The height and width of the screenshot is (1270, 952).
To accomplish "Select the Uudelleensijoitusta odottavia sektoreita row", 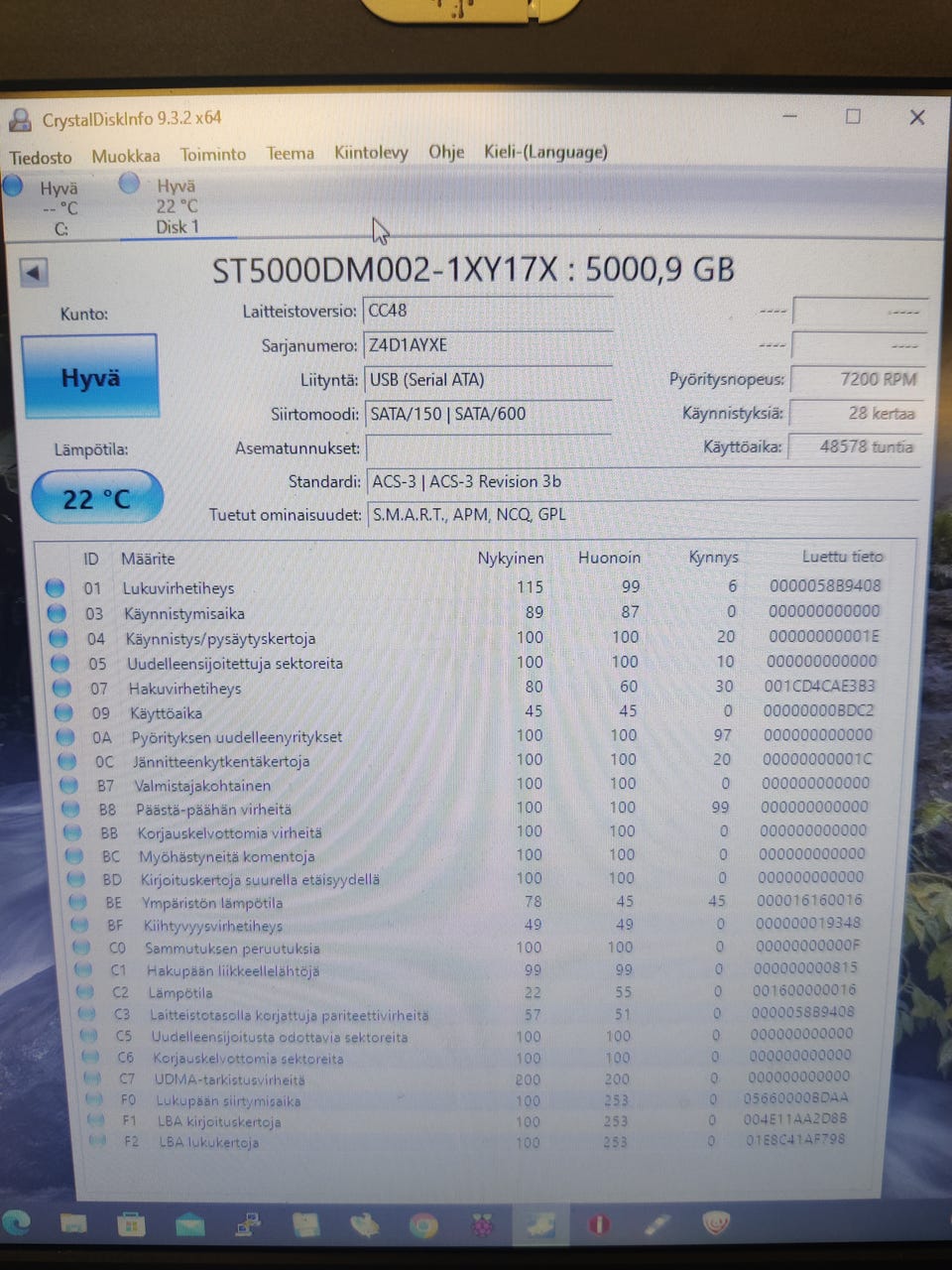I will click(x=280, y=1038).
